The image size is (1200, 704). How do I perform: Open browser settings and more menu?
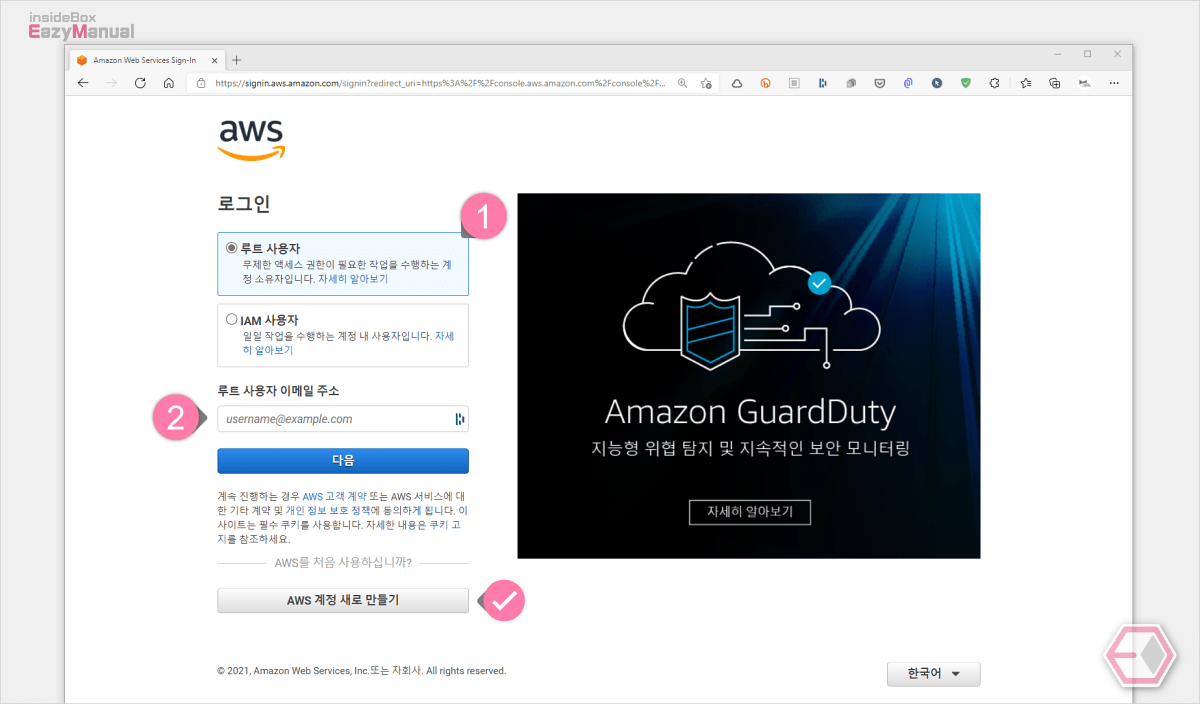(x=1114, y=83)
